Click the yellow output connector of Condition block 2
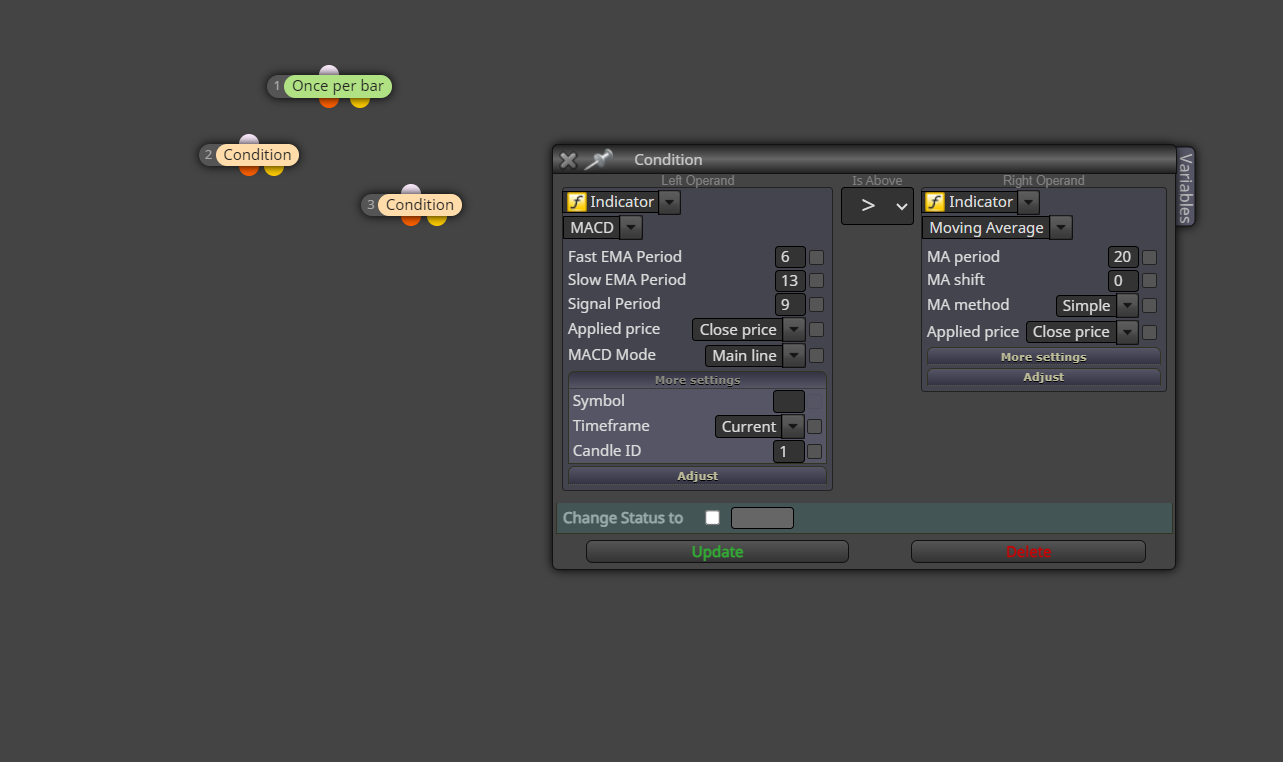 coord(274,170)
